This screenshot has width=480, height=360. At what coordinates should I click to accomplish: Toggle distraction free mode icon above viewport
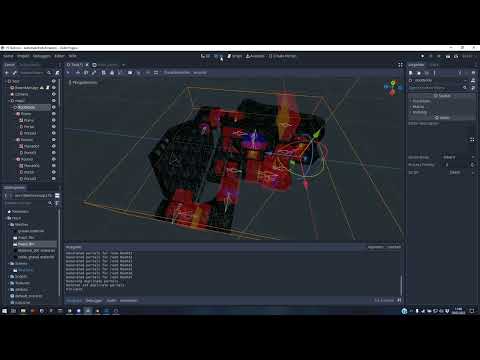(400, 65)
